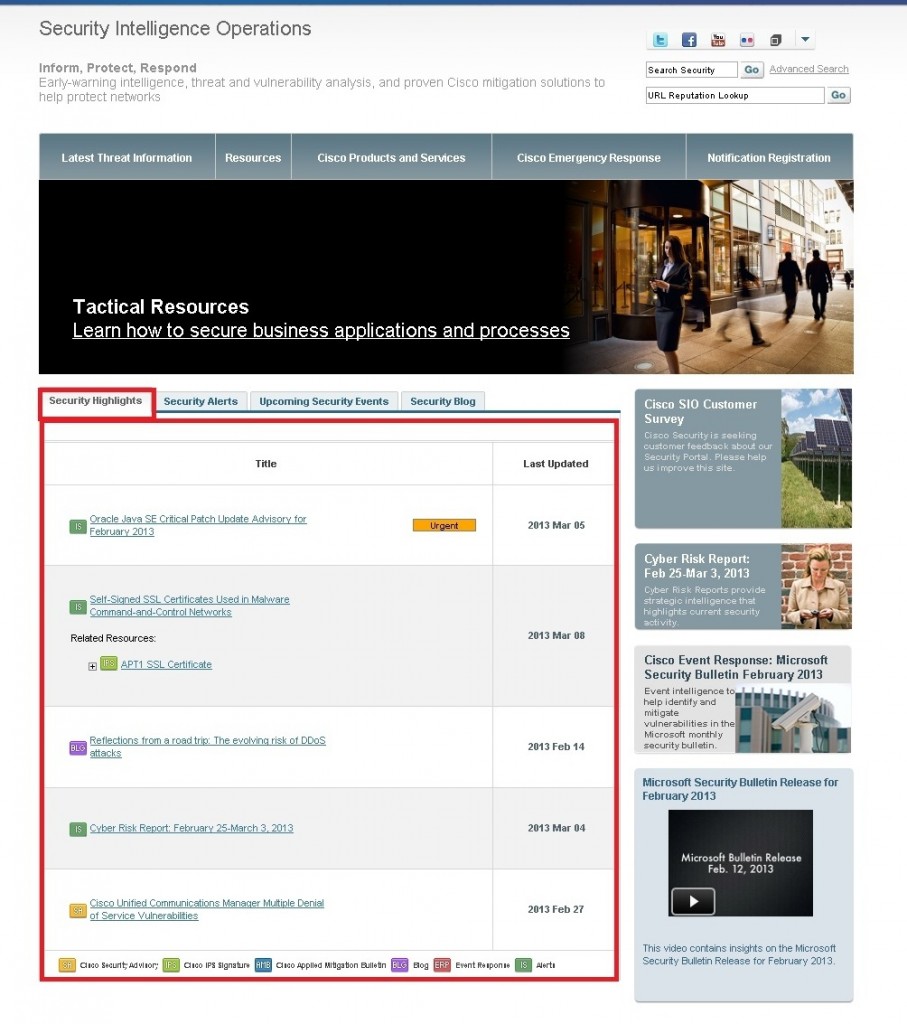Expand the APT1 SSL Certificate plus toggle
Viewport: 907px width, 1024px height.
pyautogui.click(x=93, y=666)
